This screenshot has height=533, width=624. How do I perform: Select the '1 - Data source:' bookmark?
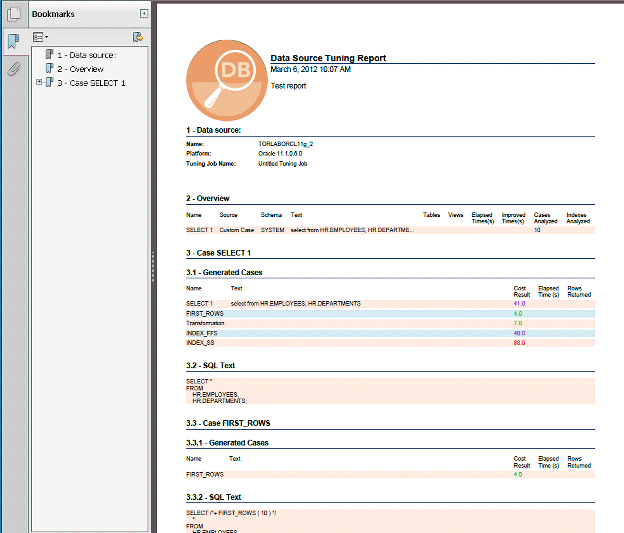pos(87,55)
